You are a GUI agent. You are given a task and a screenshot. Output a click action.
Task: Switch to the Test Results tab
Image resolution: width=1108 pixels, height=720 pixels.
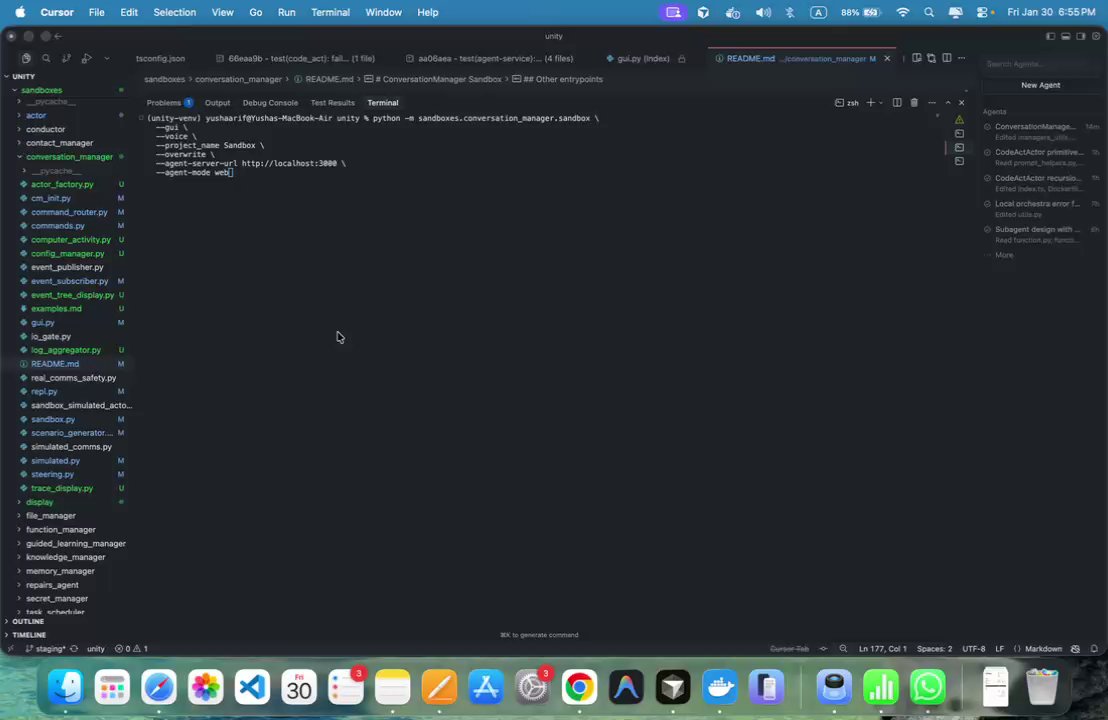click(x=332, y=103)
